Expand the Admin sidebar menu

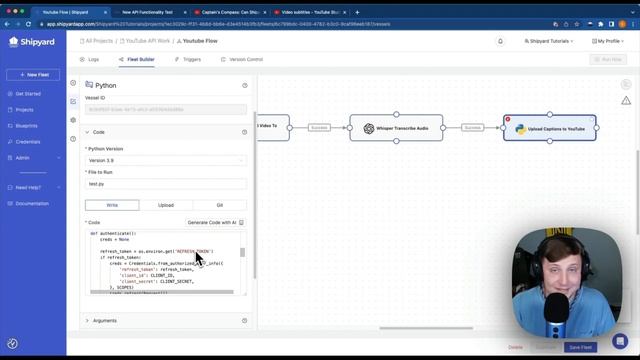[x=33, y=158]
